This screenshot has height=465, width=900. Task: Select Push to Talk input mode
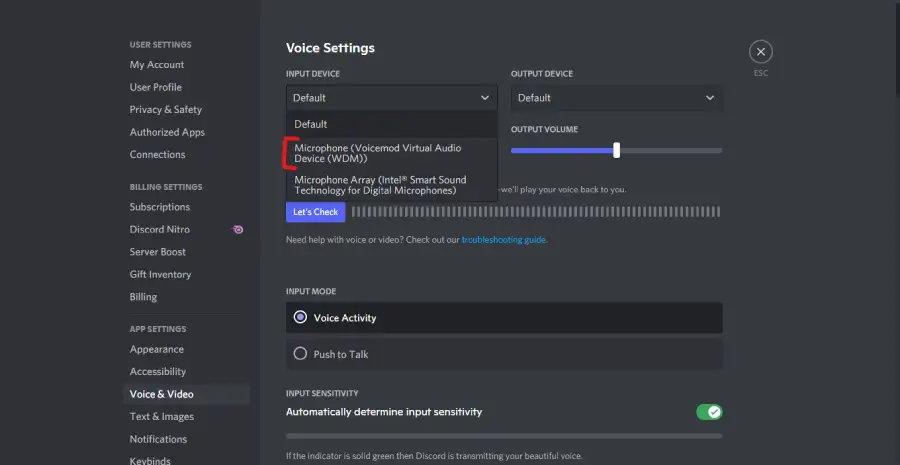[x=504, y=354]
